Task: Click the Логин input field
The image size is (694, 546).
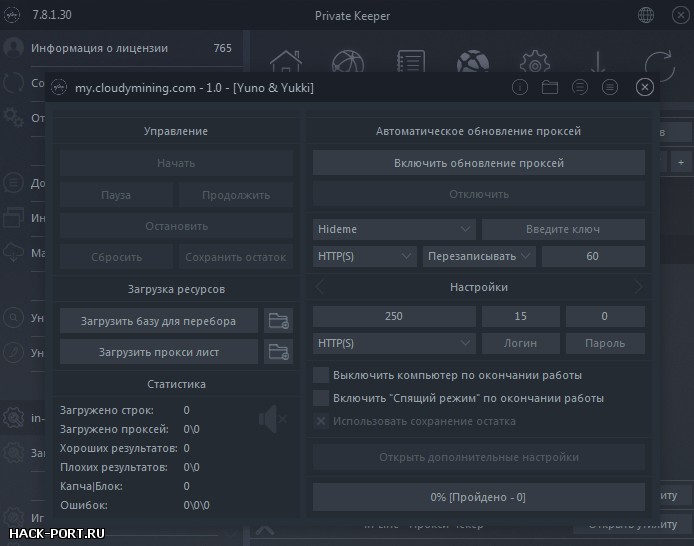Action: pyautogui.click(x=520, y=343)
